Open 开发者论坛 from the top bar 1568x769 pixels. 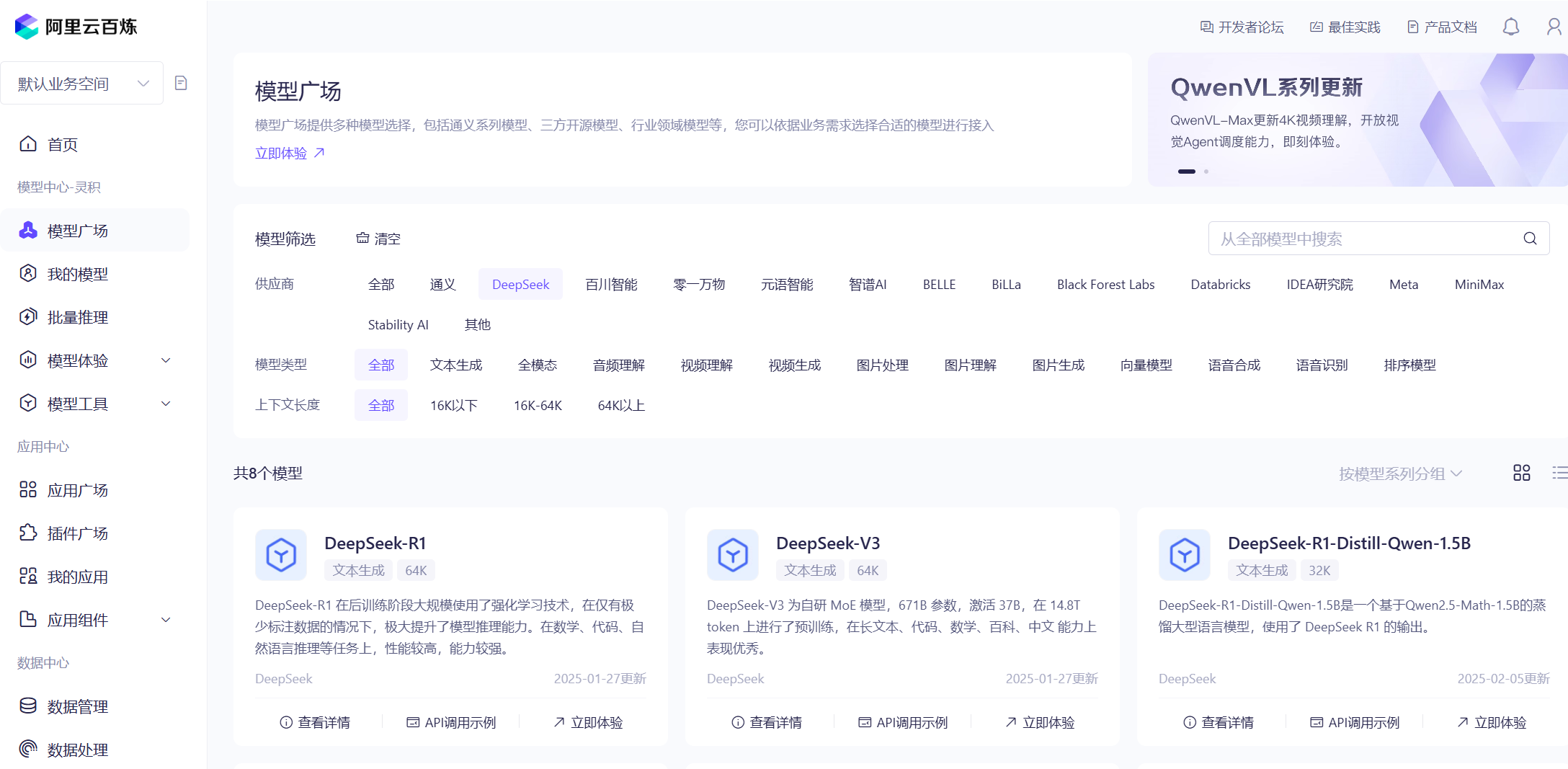point(1240,27)
